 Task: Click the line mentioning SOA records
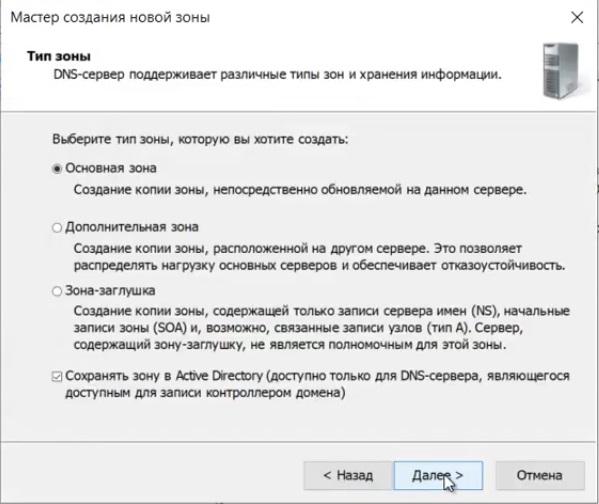pyautogui.click(x=298, y=328)
